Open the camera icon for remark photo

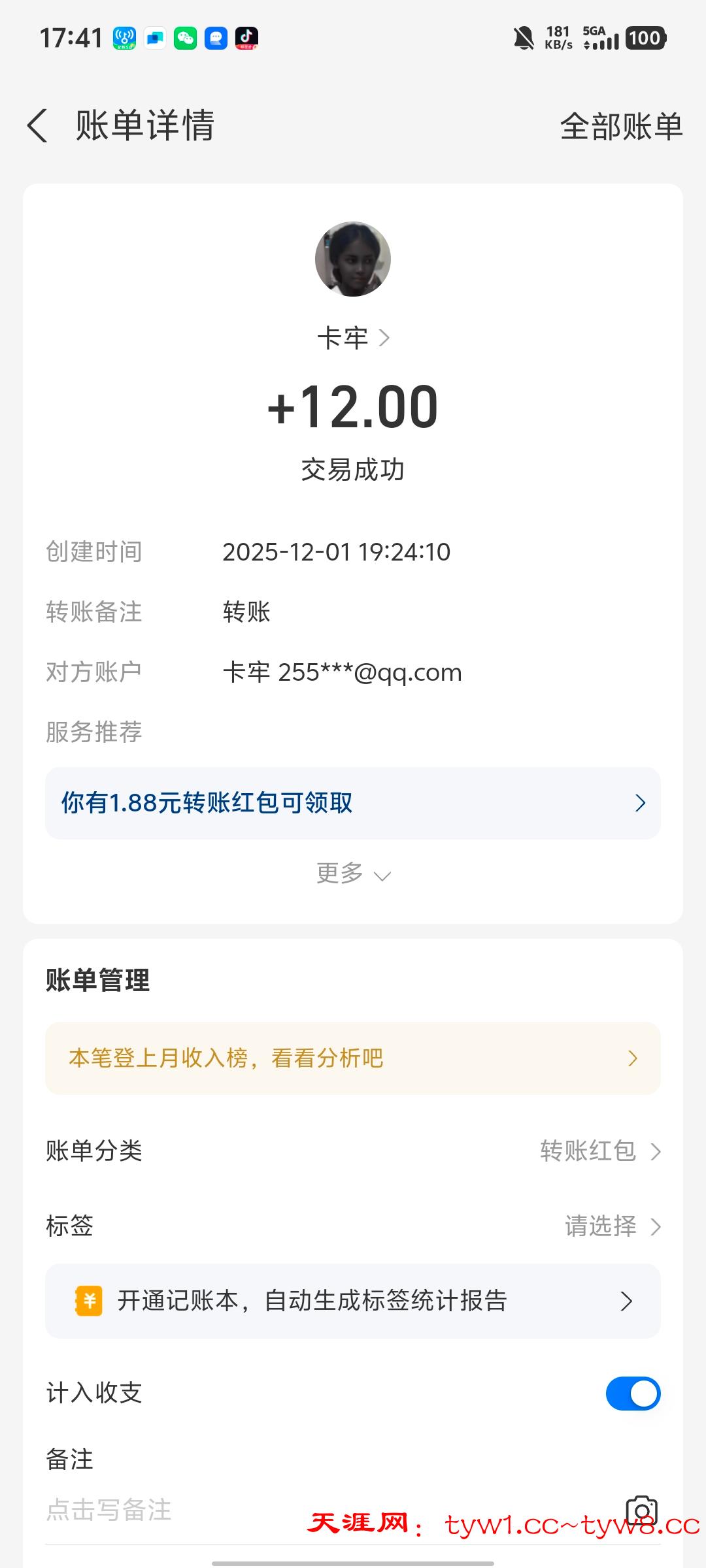pyautogui.click(x=641, y=1509)
